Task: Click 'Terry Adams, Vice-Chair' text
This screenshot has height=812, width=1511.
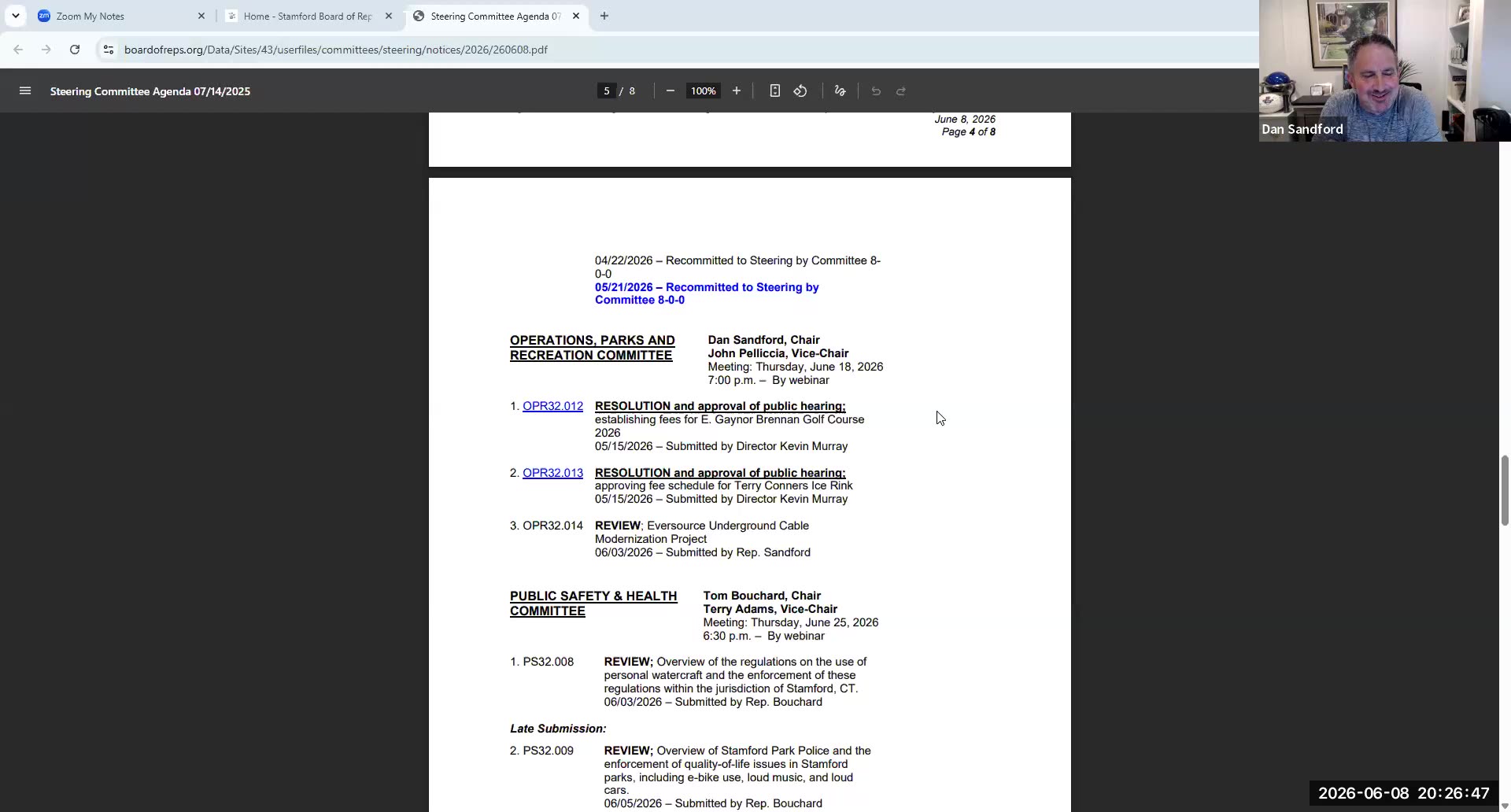Action: [770, 609]
